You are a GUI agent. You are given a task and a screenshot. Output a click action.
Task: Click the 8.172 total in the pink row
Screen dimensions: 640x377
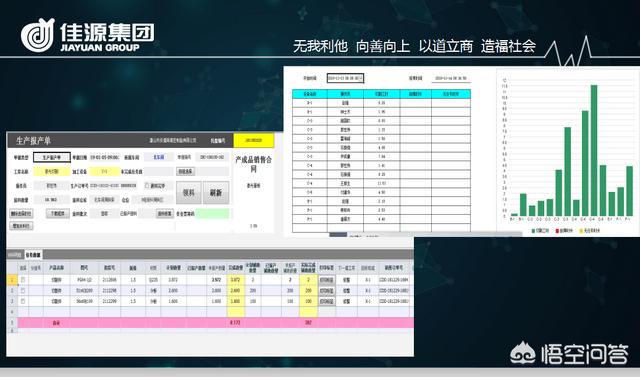click(x=236, y=323)
